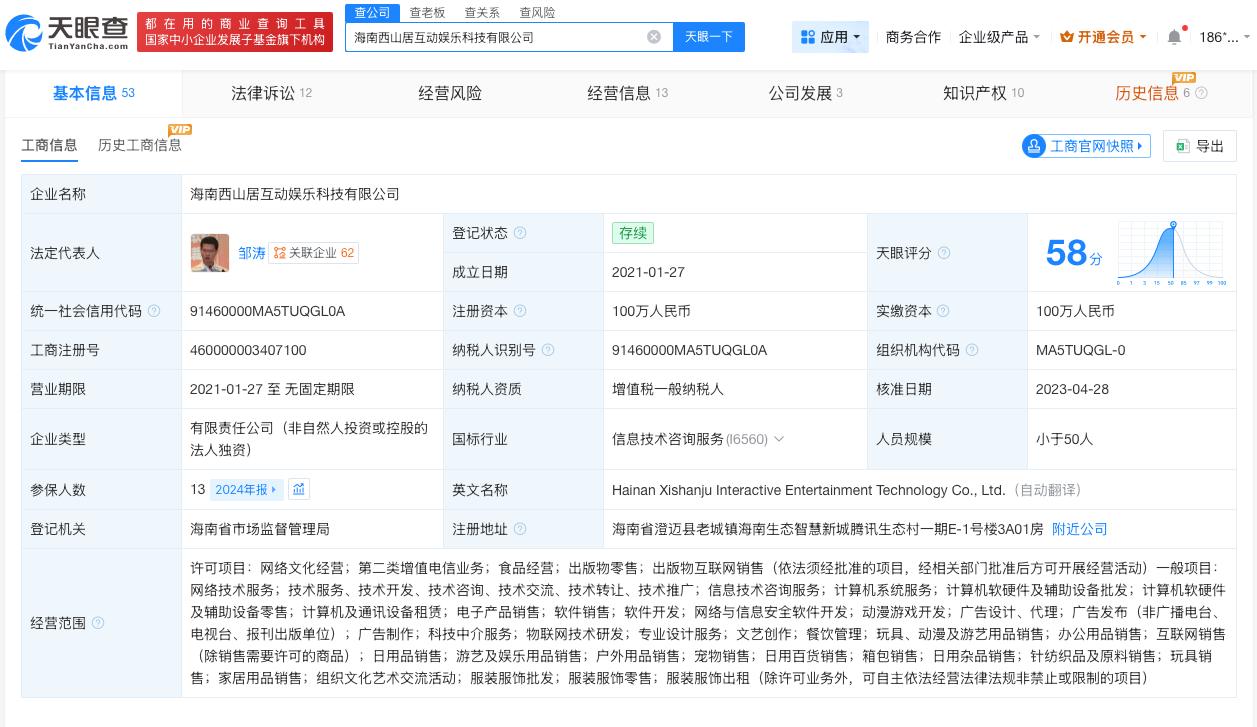The image size is (1257, 727).
Task: Expand the 信息技术咨询服务 industry chevron
Action: (x=779, y=439)
